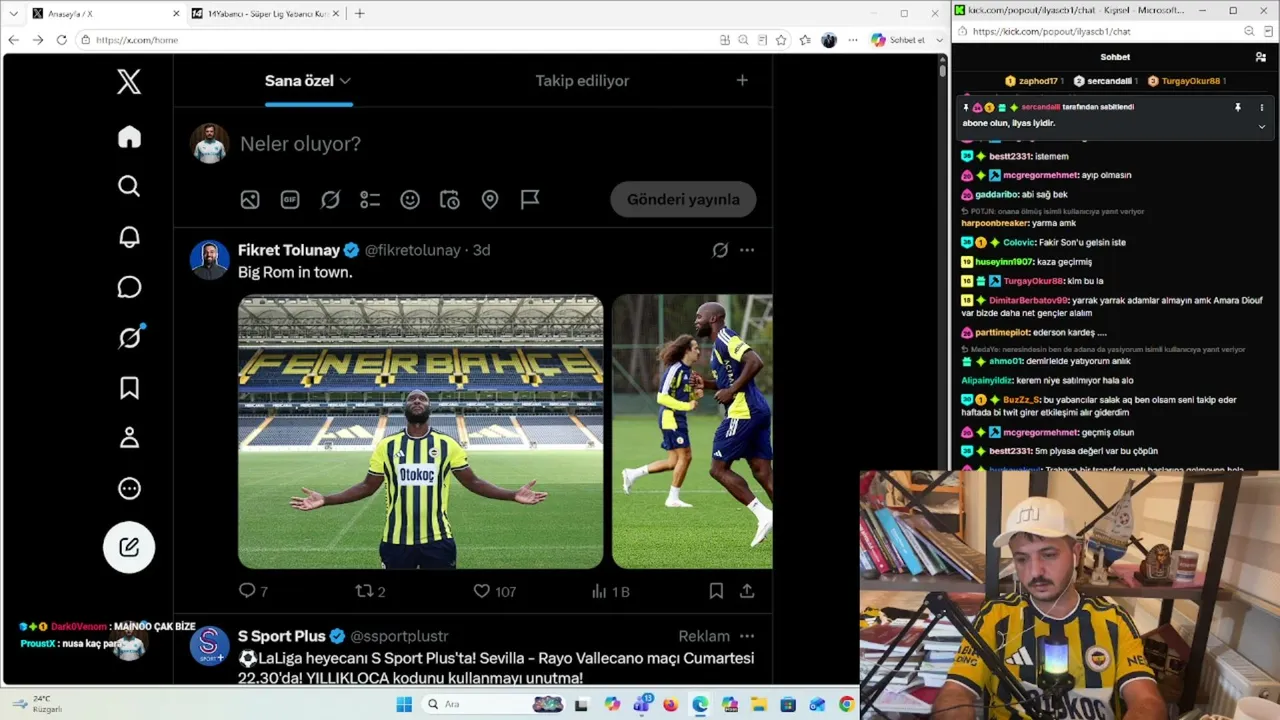Open the S Sport Plus profile name link
Viewport: 1280px width, 720px height.
click(x=282, y=636)
